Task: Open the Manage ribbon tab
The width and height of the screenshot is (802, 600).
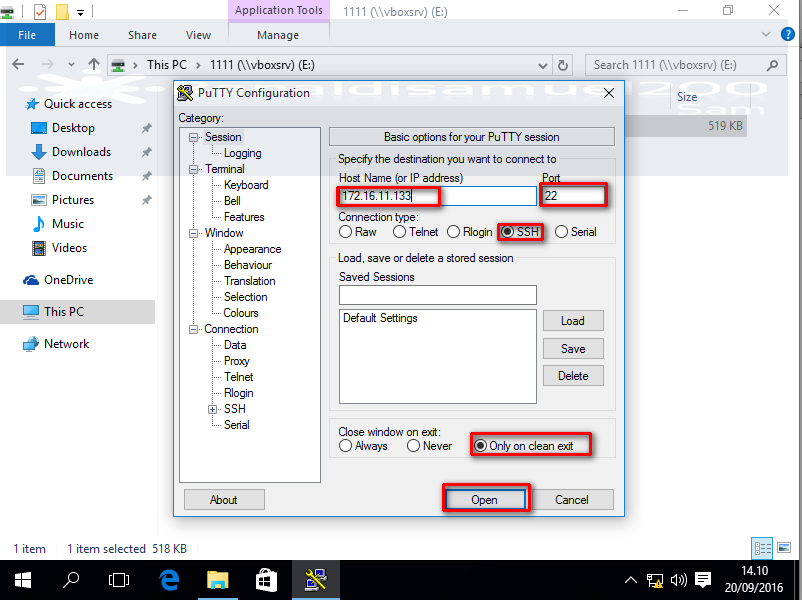Action: 278,35
